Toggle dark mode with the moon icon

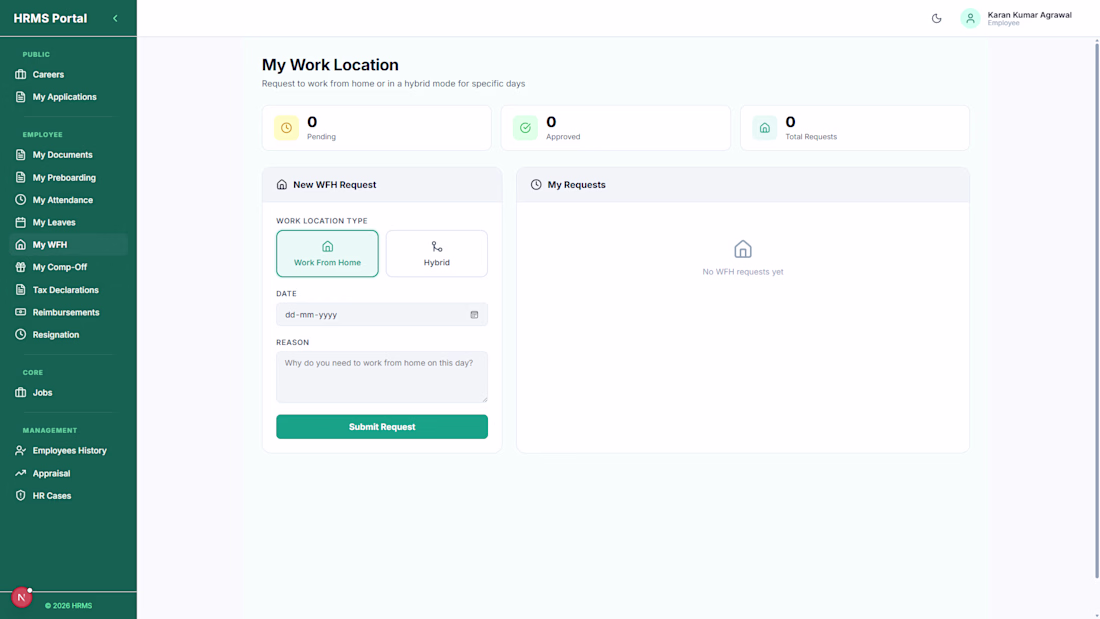tap(937, 18)
